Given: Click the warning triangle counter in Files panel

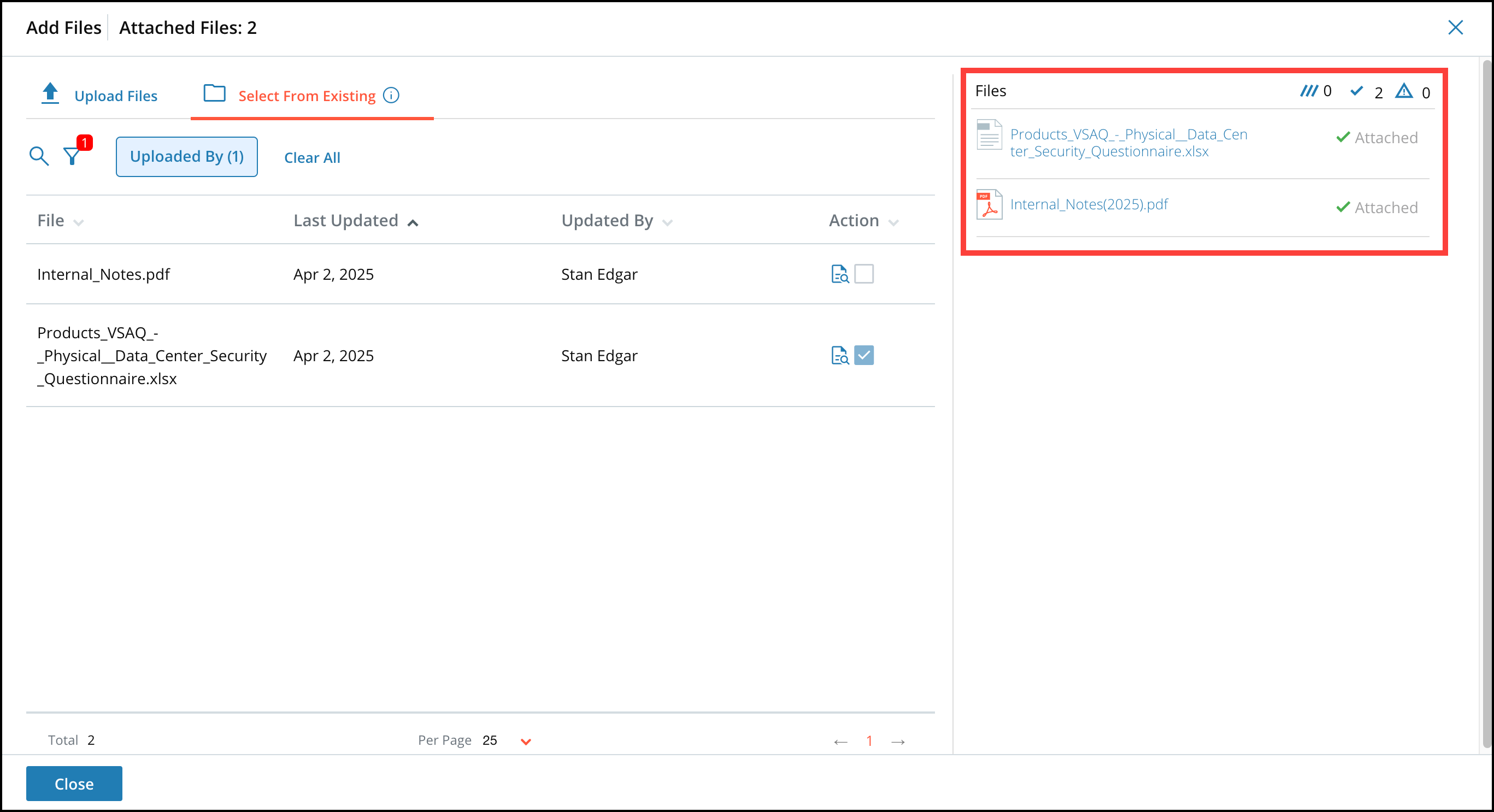Looking at the screenshot, I should click(1404, 91).
